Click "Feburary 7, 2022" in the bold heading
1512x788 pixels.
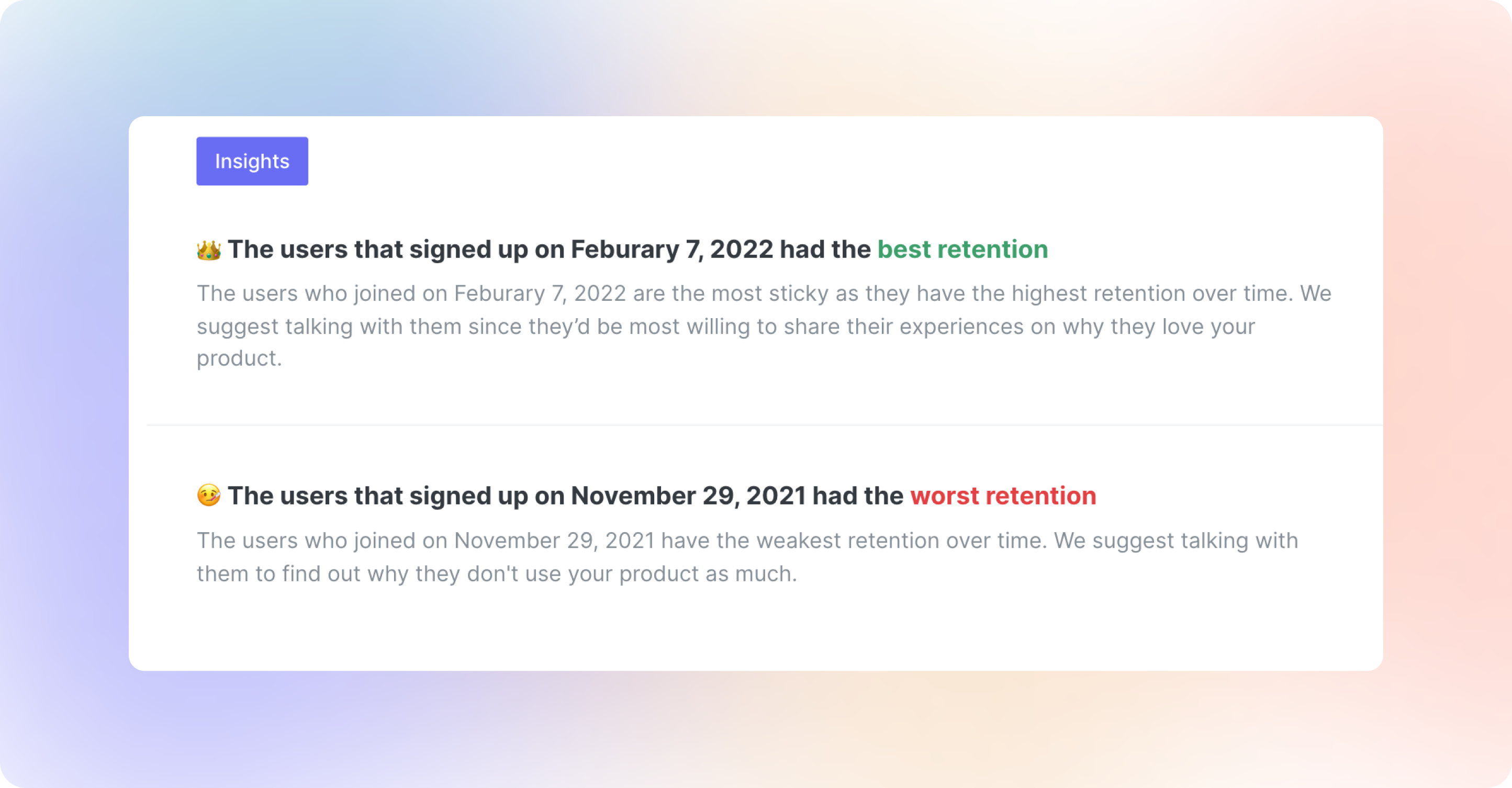point(671,250)
